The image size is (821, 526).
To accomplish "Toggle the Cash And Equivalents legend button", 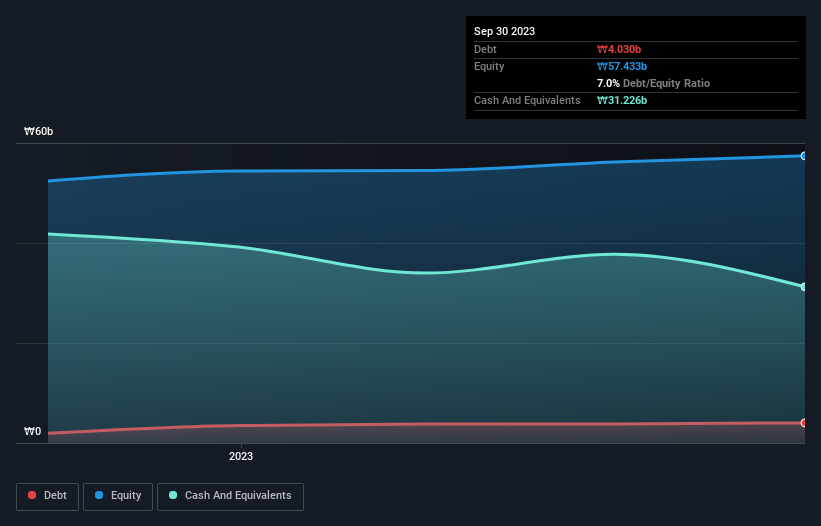I will (230, 496).
